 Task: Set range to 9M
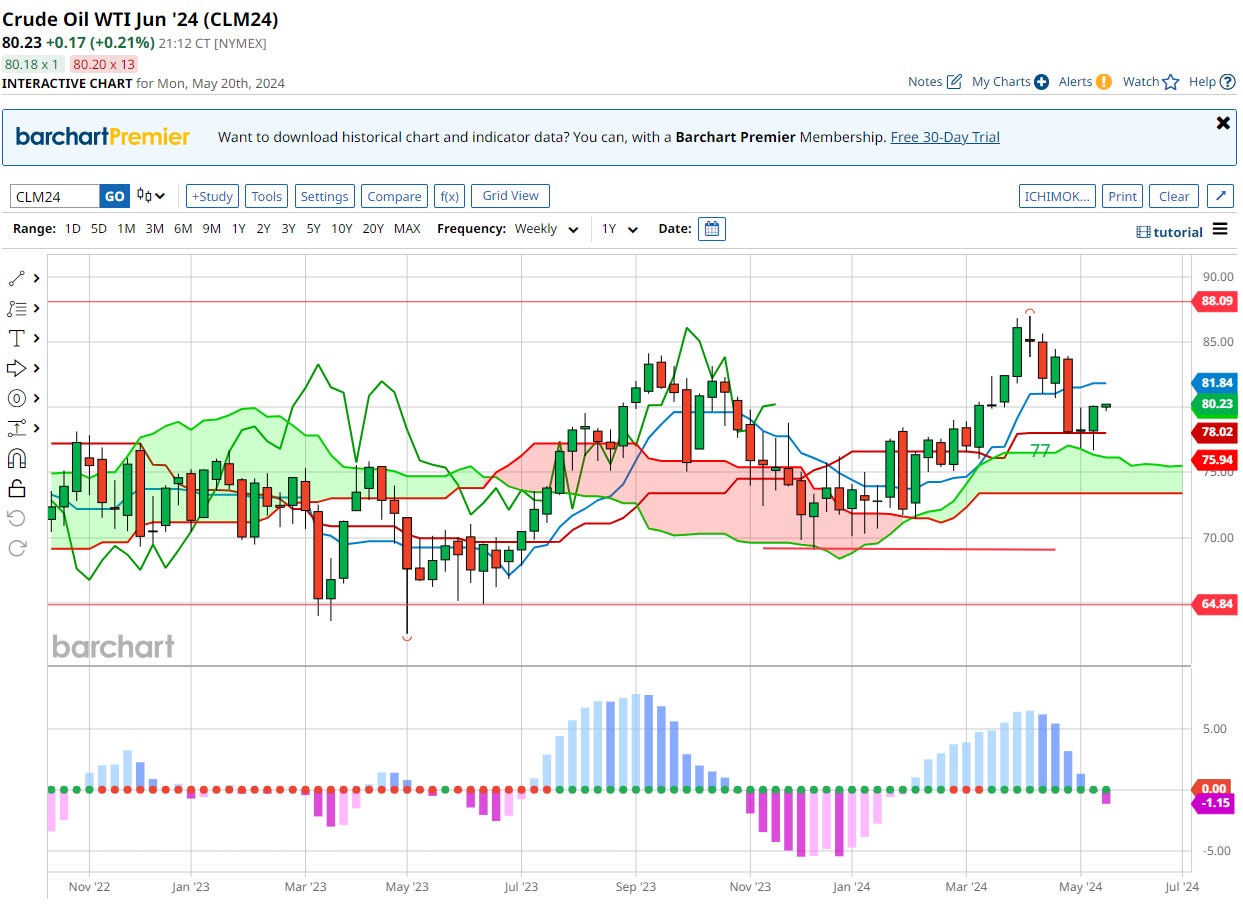(x=211, y=229)
